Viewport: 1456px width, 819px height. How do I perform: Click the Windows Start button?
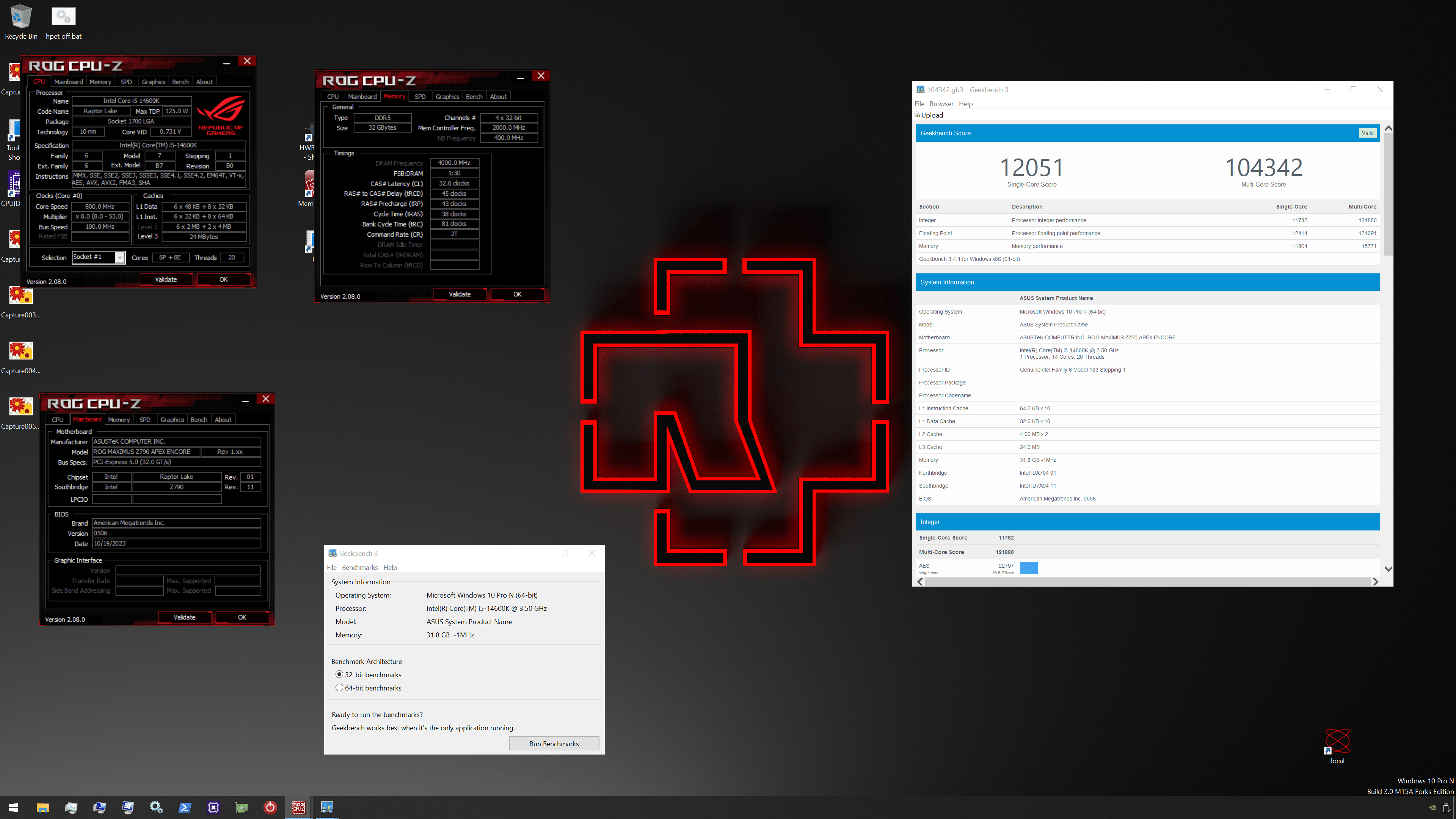tap(14, 807)
